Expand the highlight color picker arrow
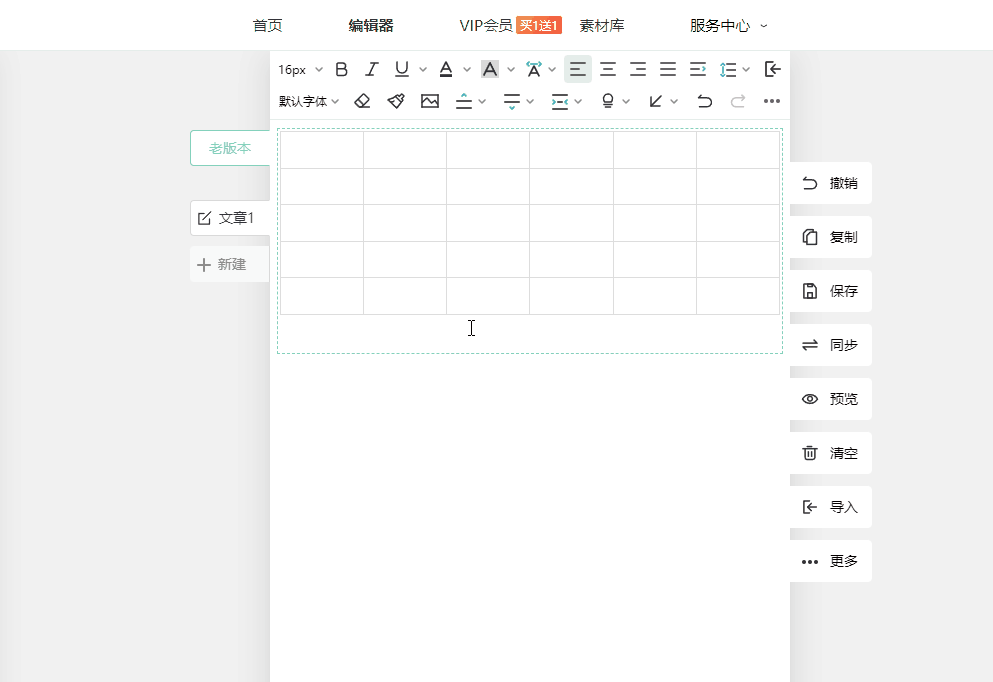 point(511,70)
